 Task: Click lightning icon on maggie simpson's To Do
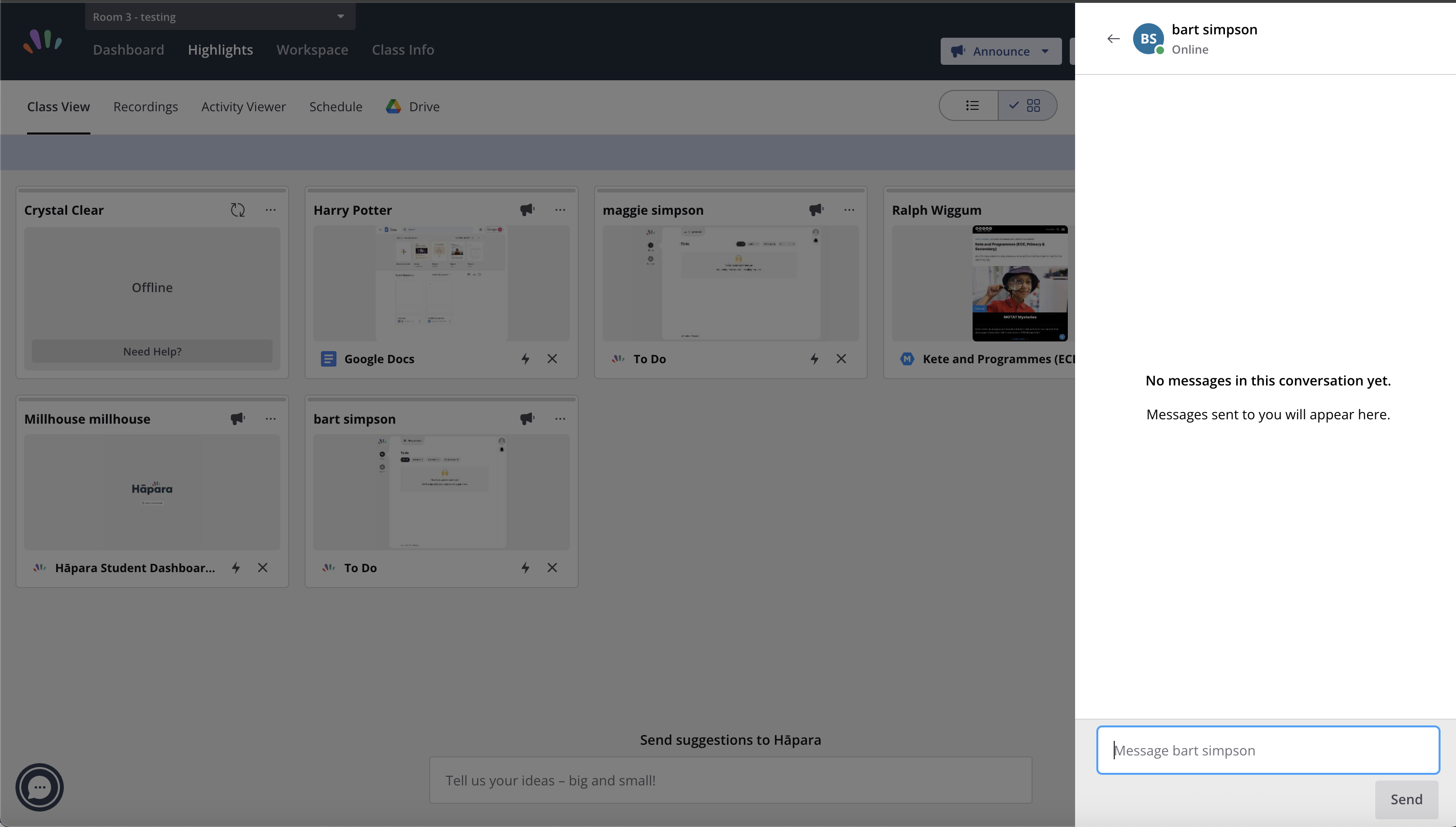[x=815, y=359]
